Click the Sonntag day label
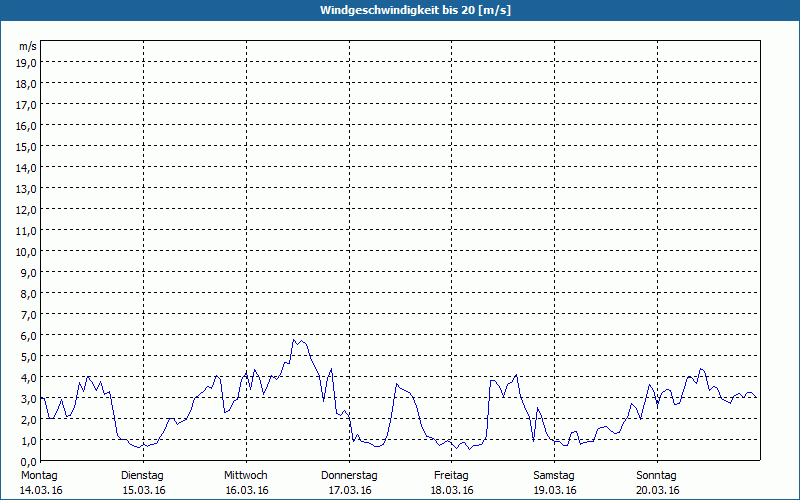 [x=656, y=476]
